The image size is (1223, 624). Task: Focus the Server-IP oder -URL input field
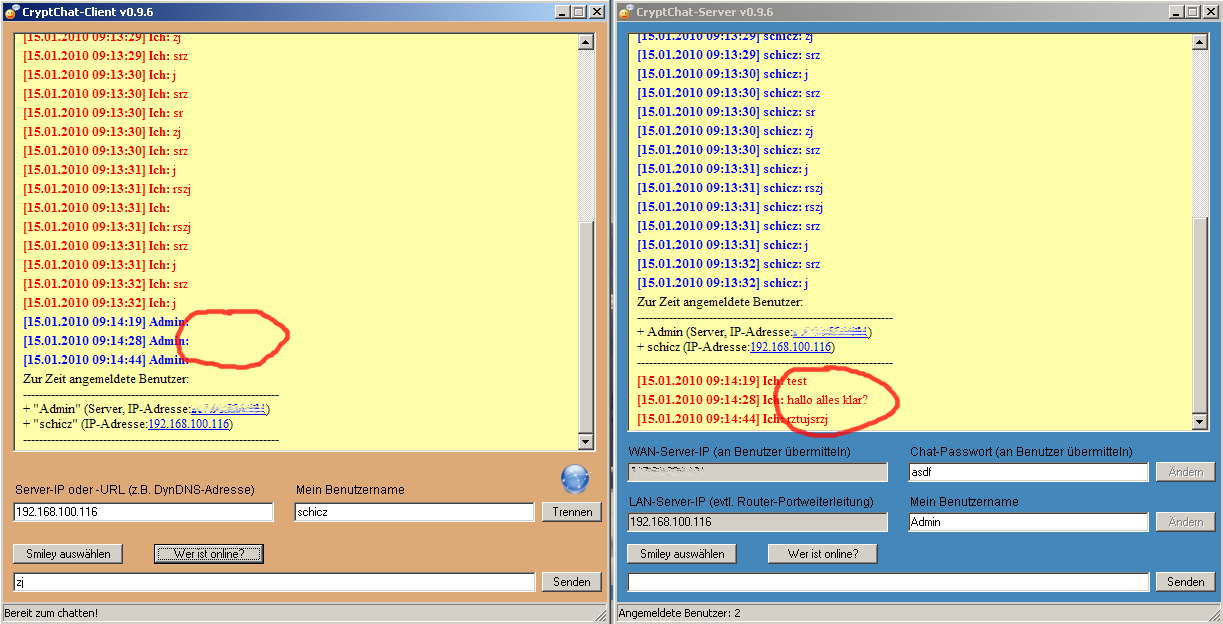click(x=143, y=512)
